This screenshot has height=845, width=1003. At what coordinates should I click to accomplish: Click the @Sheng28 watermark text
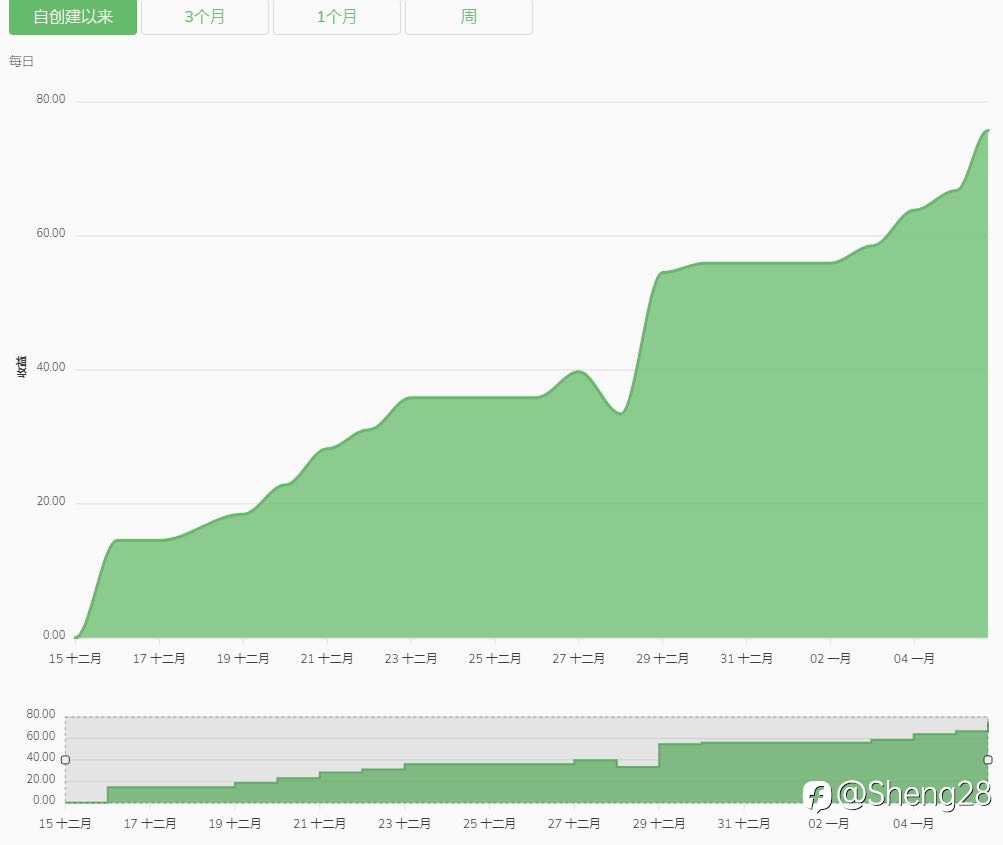coord(913,793)
